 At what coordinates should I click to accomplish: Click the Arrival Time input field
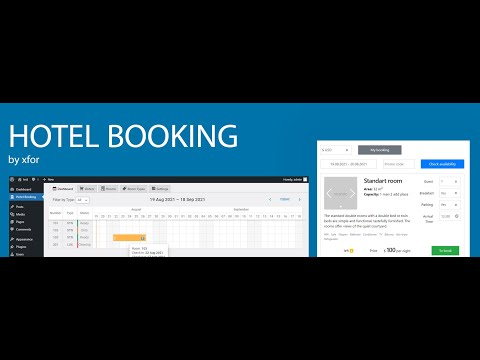point(450,216)
